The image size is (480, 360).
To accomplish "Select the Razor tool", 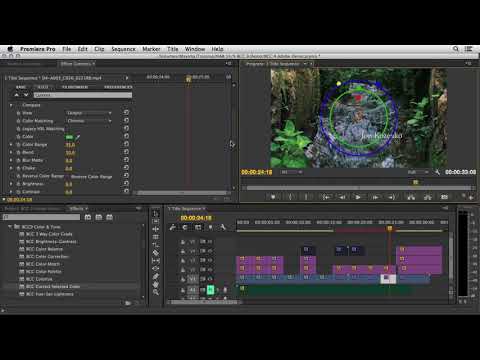I will coord(156,253).
